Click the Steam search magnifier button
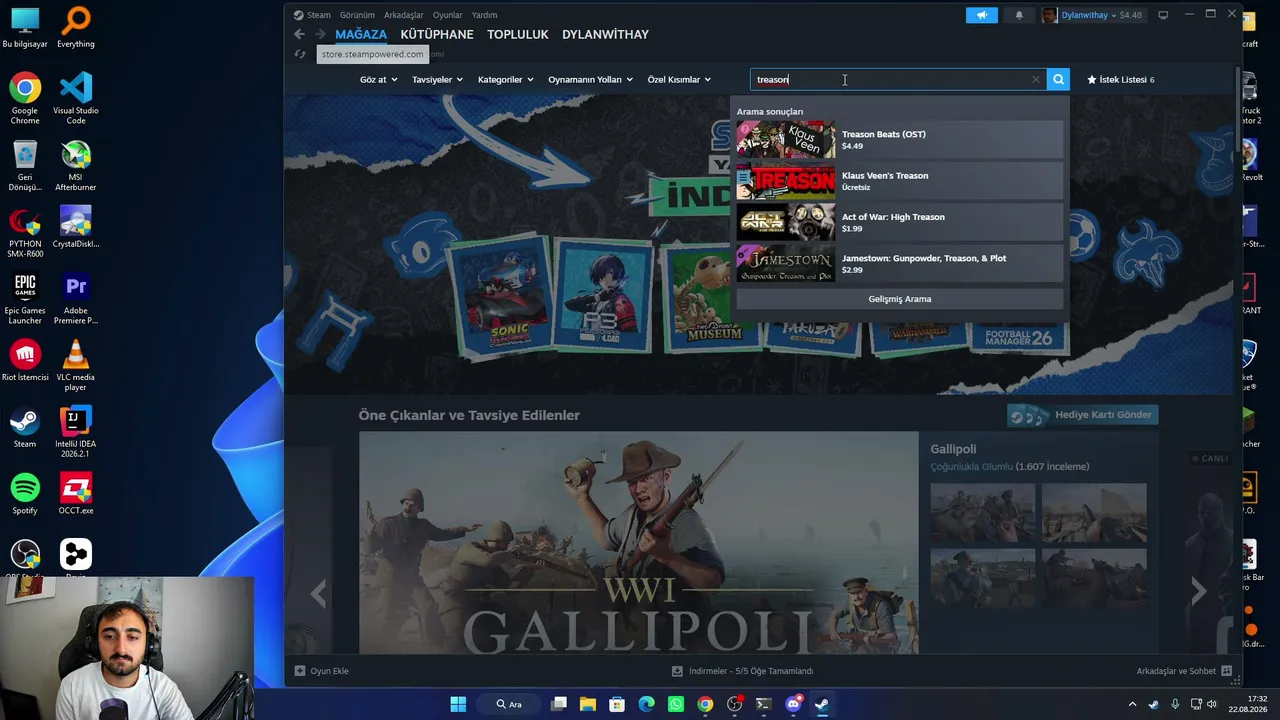The width and height of the screenshot is (1280, 720). (x=1058, y=79)
